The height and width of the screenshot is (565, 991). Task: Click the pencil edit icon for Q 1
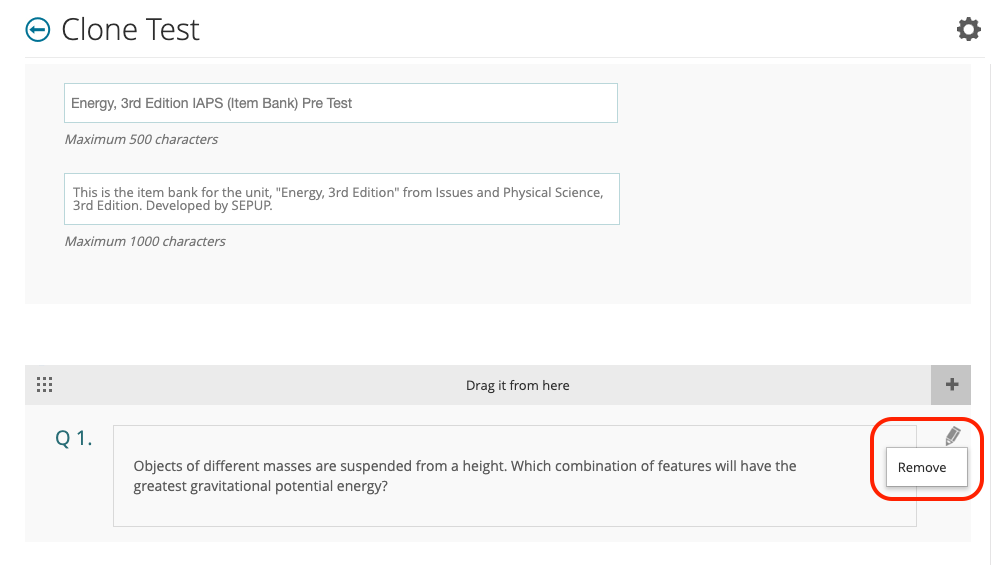tap(952, 436)
